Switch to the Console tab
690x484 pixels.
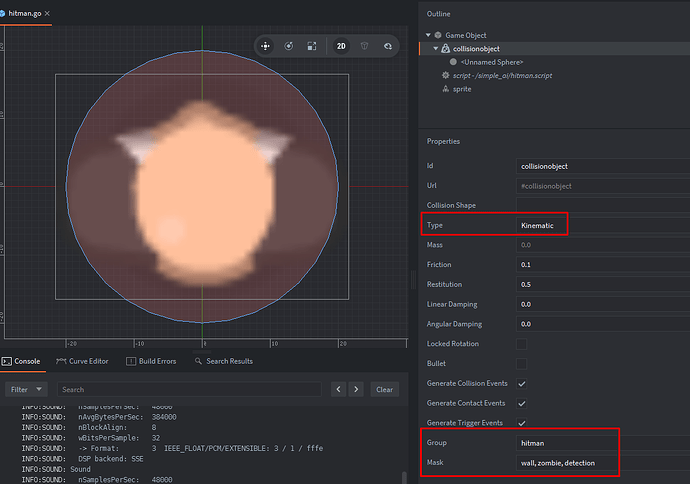(x=21, y=361)
